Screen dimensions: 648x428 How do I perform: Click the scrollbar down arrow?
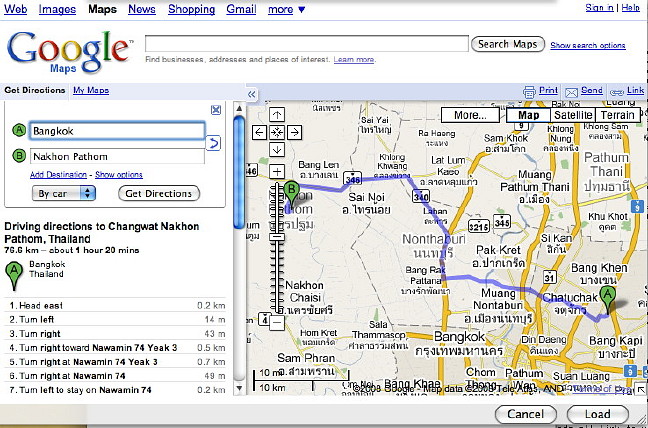pyautogui.click(x=239, y=388)
